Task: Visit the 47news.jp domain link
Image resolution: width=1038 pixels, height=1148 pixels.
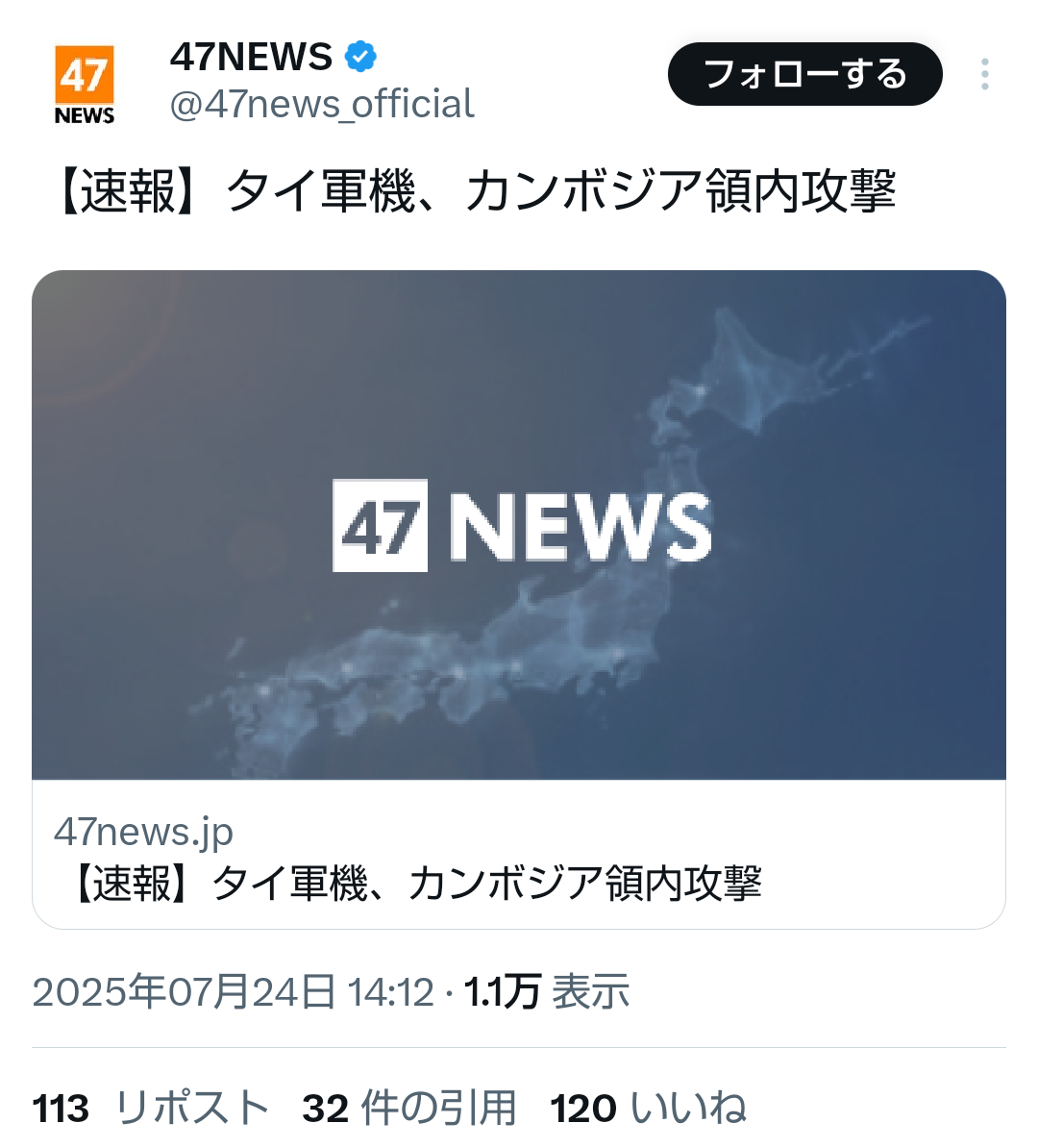Action: pos(143,831)
